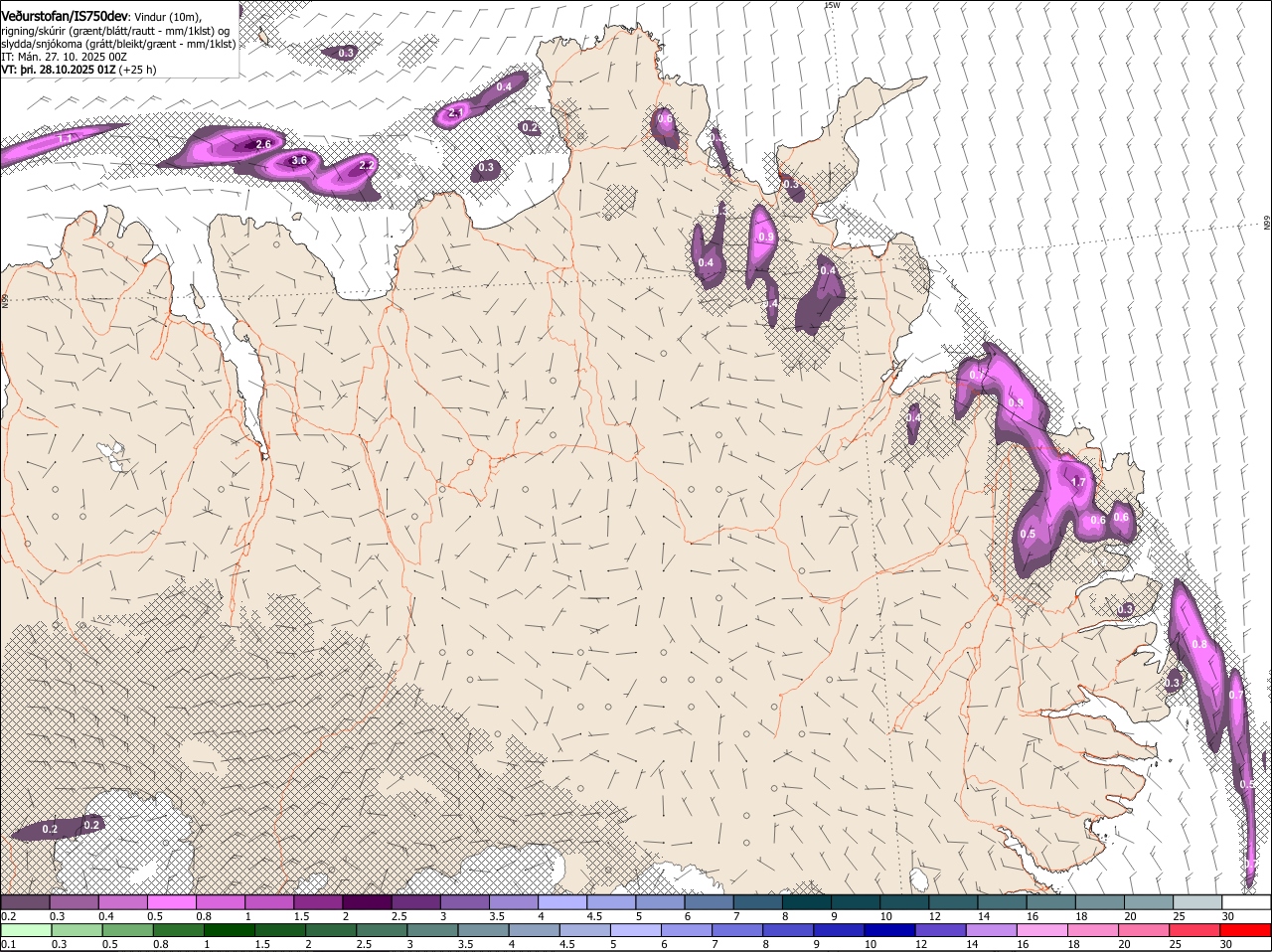Screen dimensions: 1272x952
Task: Click the light purple swatch labeled 14 in the rain legend
Action: [990, 930]
